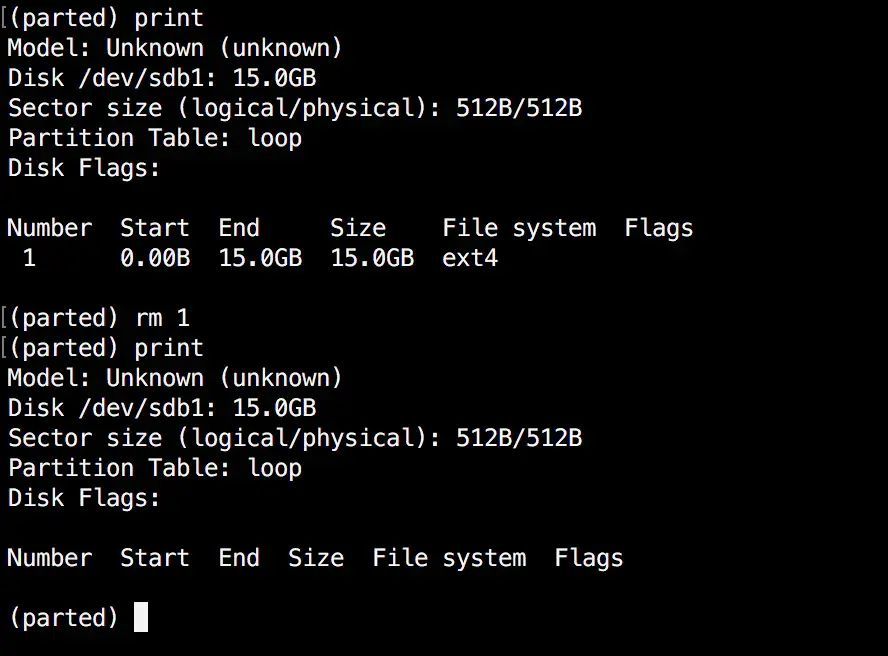Image resolution: width=888 pixels, height=656 pixels.
Task: Click the Size header in the empty table
Action: (x=316, y=558)
